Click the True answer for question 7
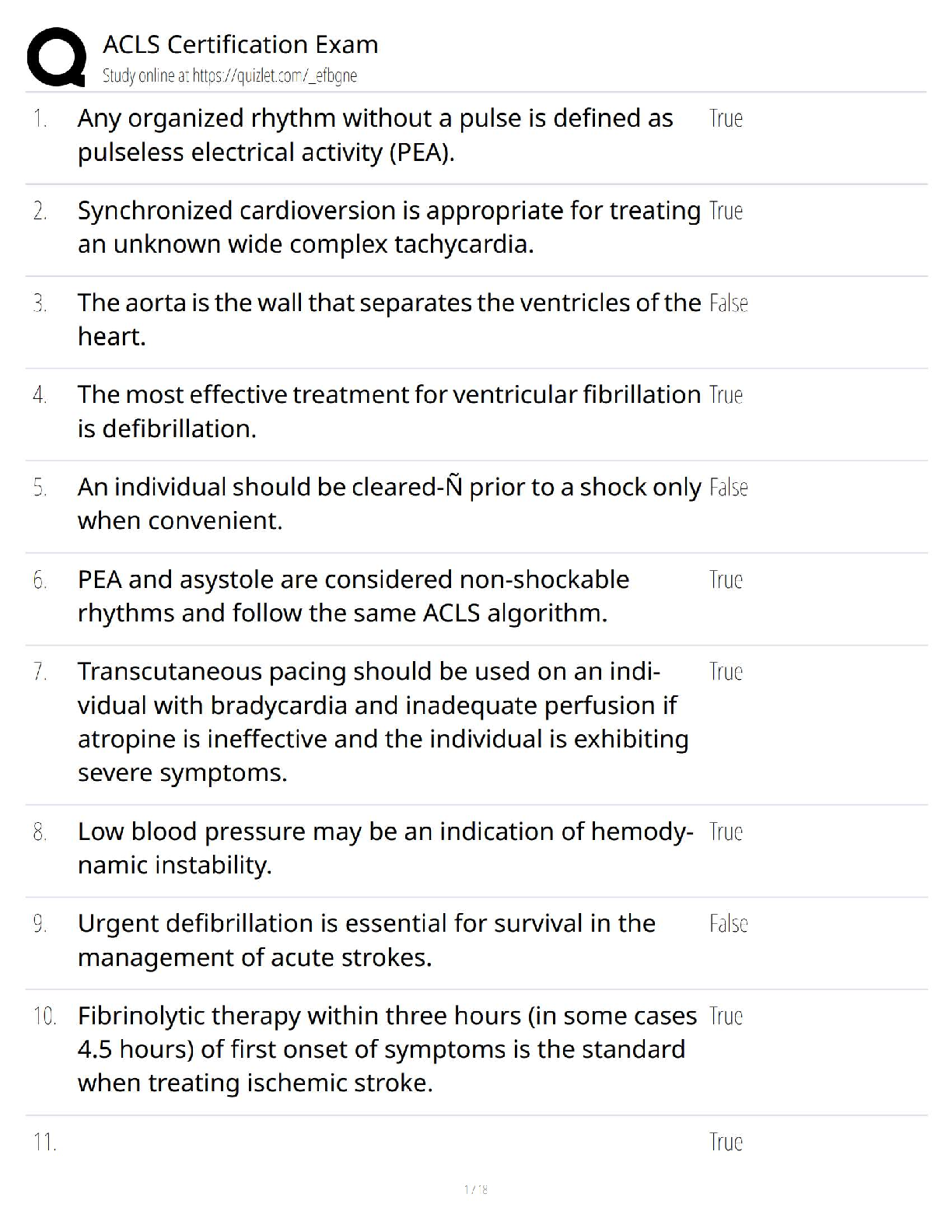This screenshot has height=1232, width=952. pyautogui.click(x=726, y=672)
